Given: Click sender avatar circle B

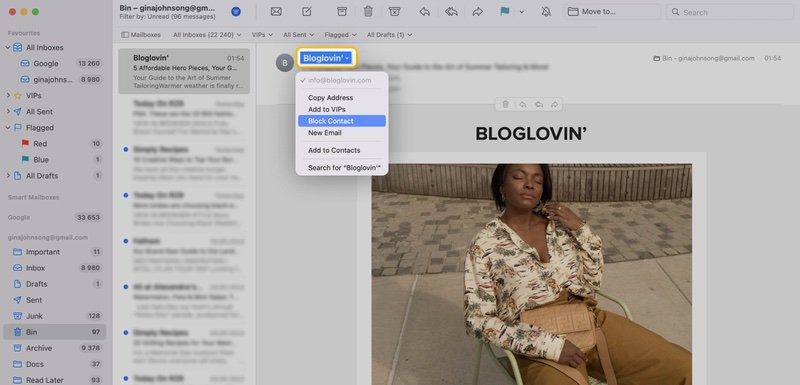Looking at the screenshot, I should (285, 63).
